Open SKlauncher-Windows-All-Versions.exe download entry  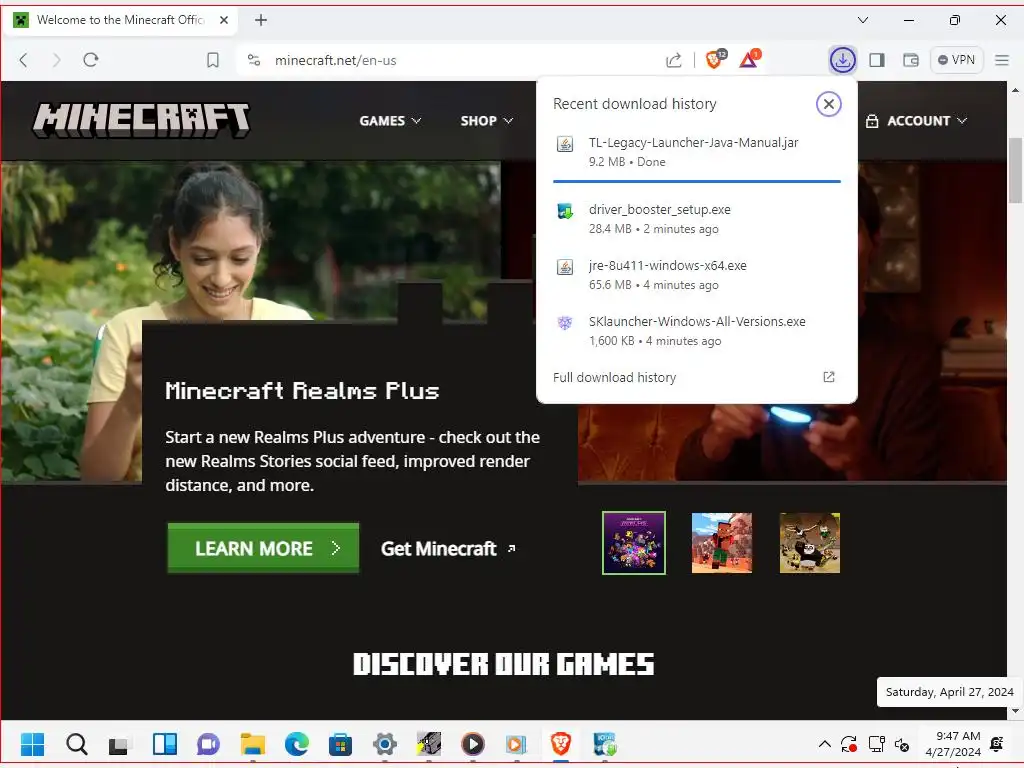(697, 331)
